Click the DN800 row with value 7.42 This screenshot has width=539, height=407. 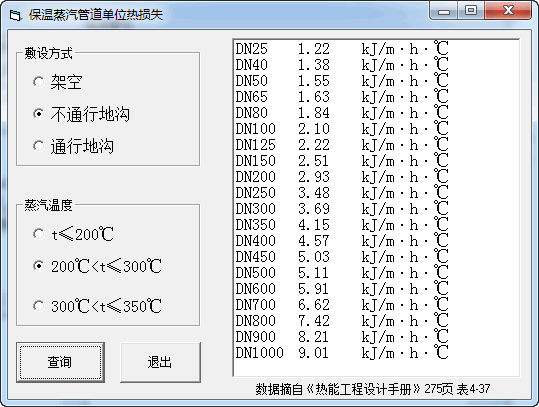tap(342, 320)
